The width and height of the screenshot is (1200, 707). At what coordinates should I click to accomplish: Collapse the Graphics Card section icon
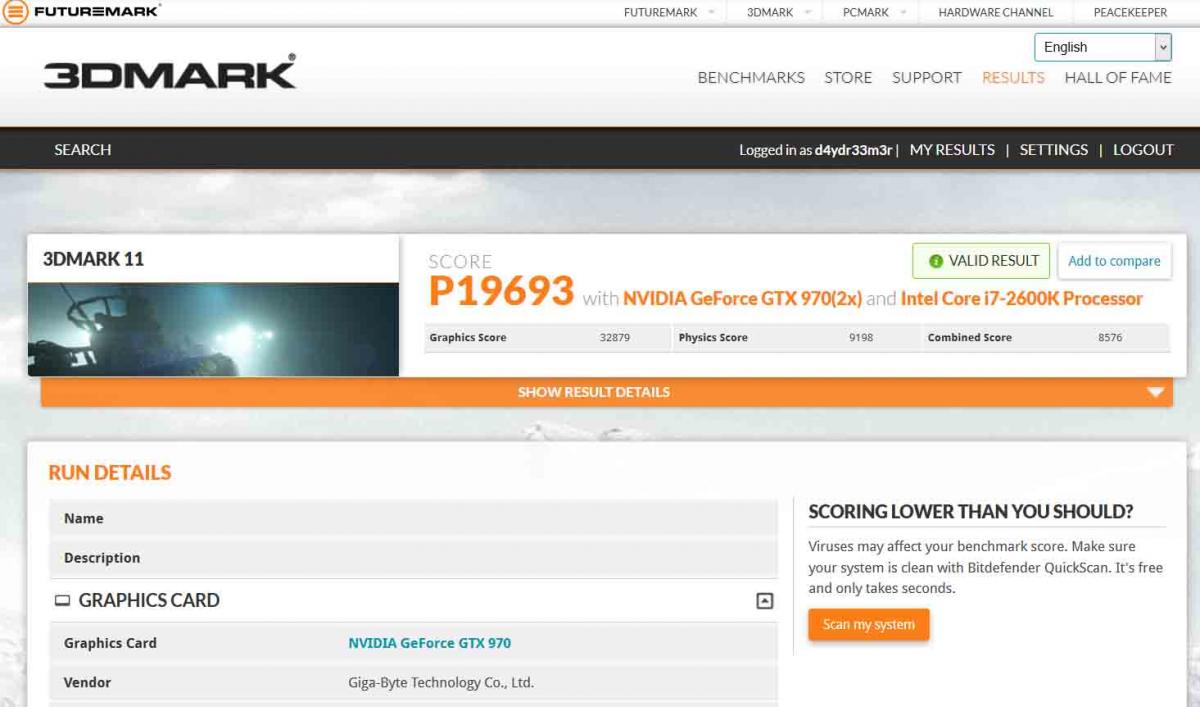764,601
